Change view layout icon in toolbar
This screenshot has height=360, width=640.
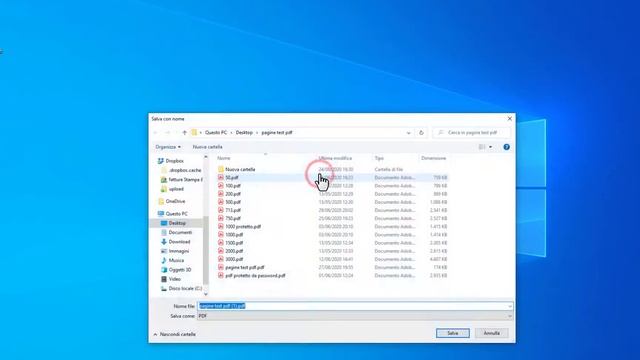click(x=482, y=147)
